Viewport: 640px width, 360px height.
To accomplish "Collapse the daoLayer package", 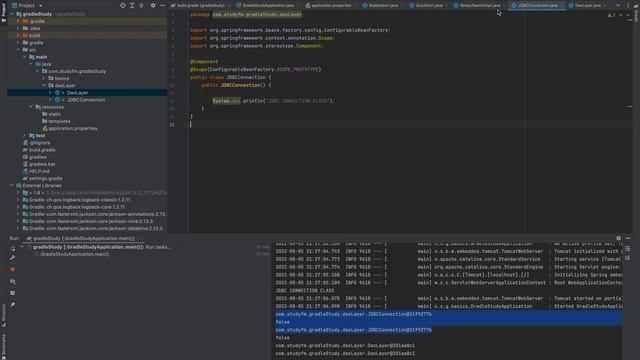I will [44, 85].
